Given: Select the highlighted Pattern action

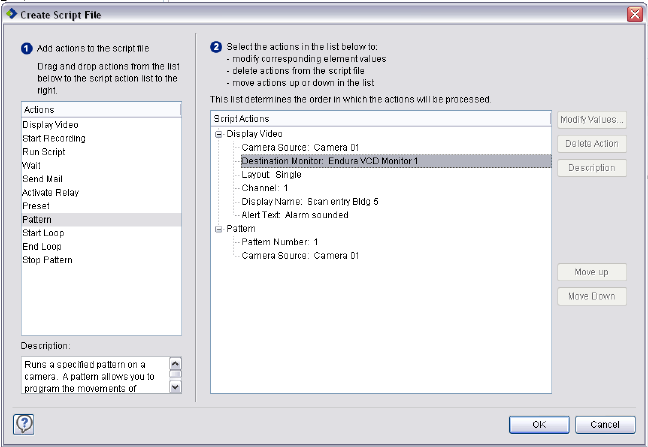Looking at the screenshot, I should pos(101,219).
